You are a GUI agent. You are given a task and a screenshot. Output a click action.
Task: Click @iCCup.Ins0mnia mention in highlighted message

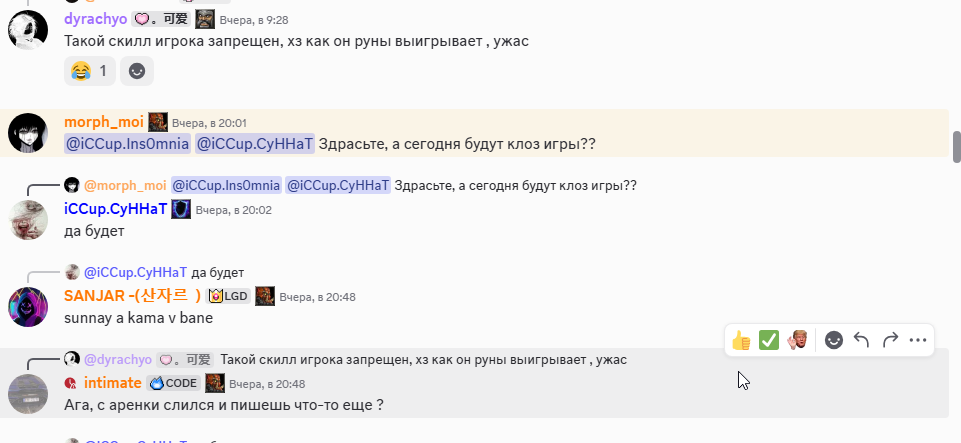[x=127, y=145]
